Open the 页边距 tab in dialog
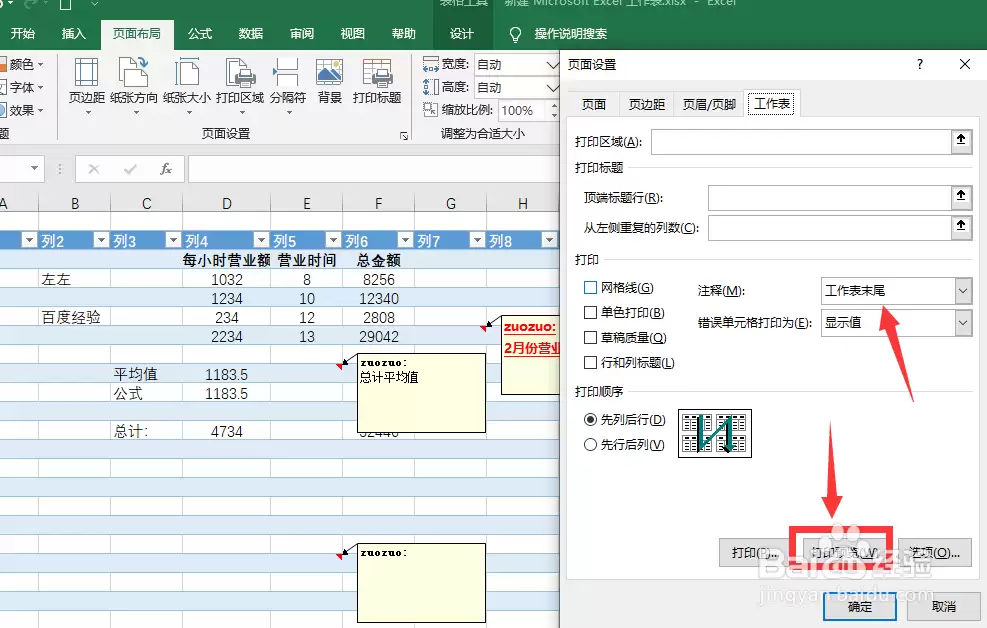987x628 pixels. click(x=646, y=104)
